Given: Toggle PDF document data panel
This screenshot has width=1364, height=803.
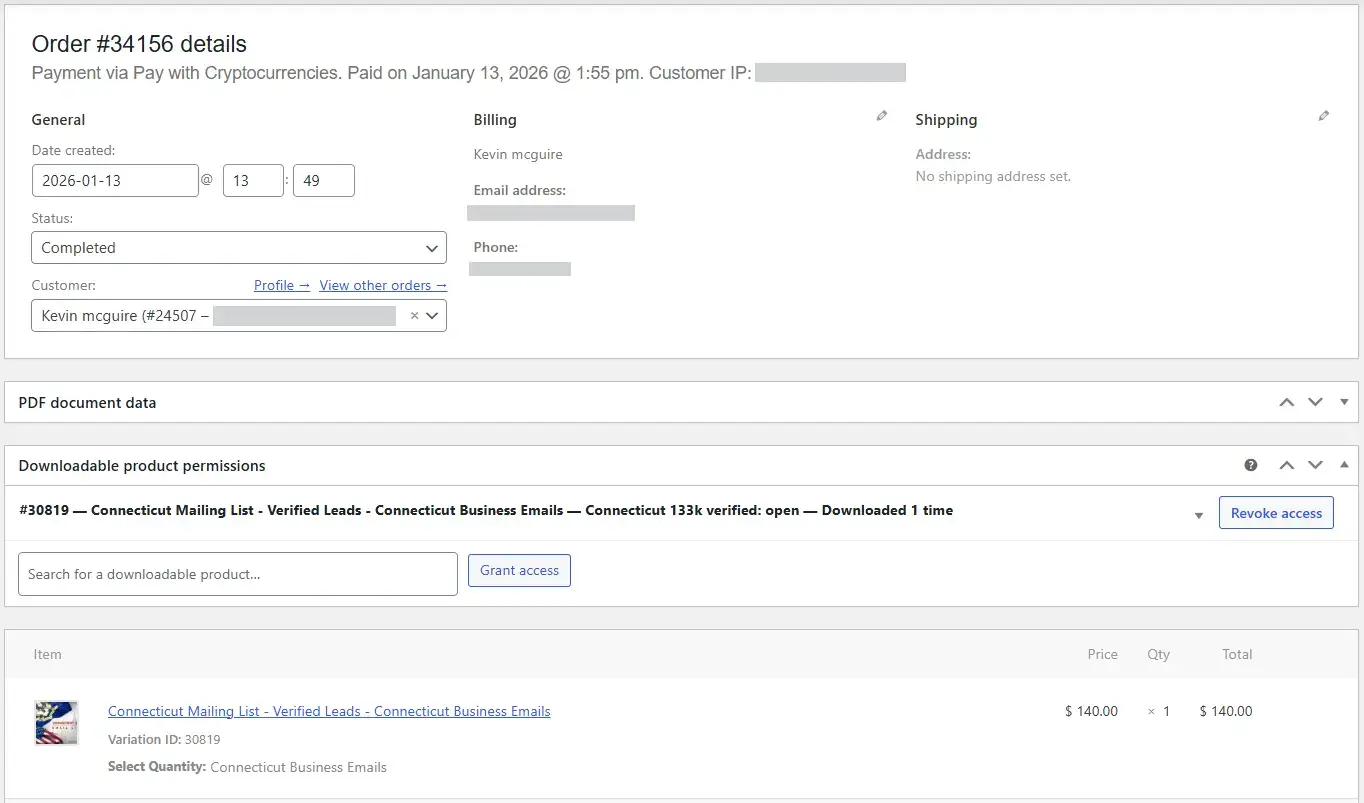Looking at the screenshot, I should 1344,402.
